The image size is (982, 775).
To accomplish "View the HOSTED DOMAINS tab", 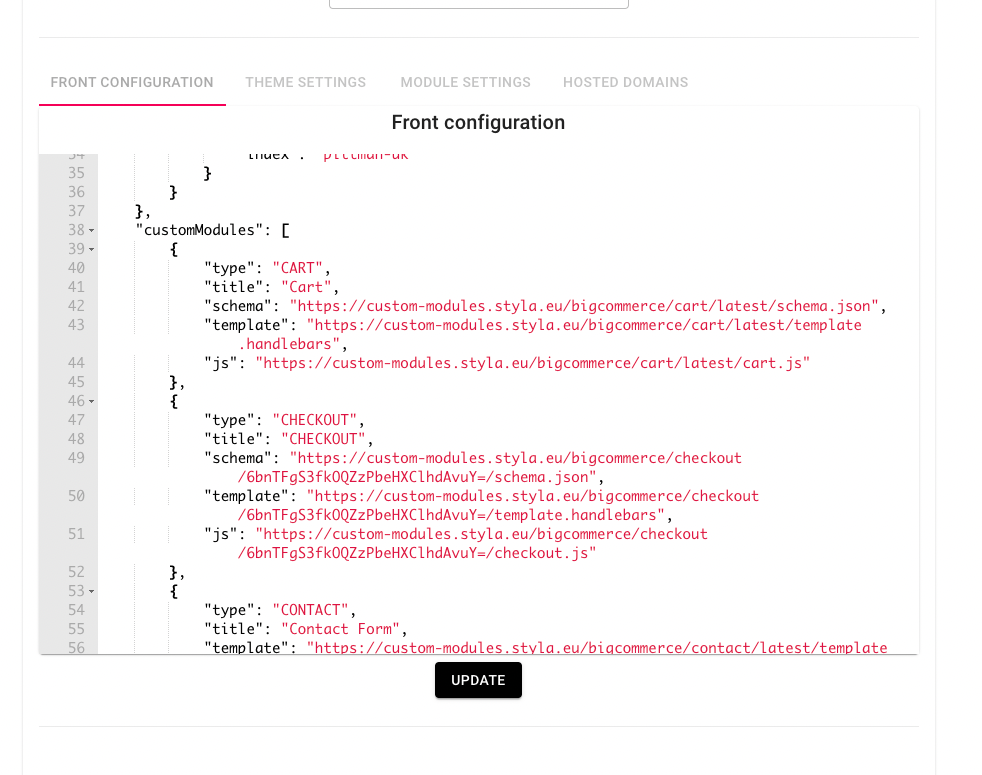I will (625, 82).
